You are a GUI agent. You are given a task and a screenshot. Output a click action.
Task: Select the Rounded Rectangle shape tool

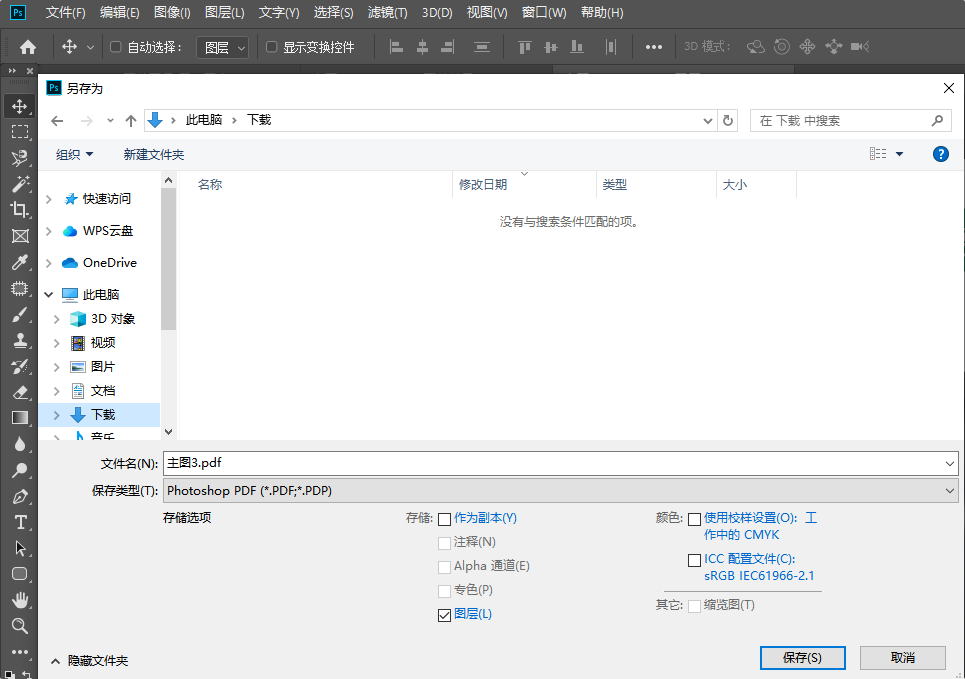tap(19, 574)
